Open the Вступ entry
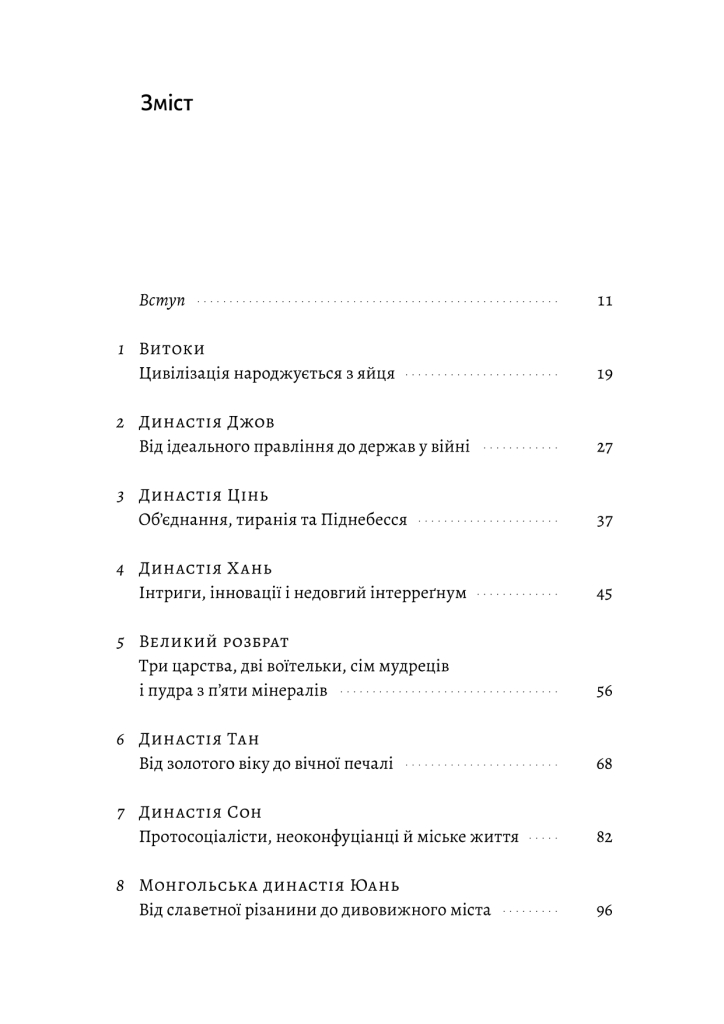The height and width of the screenshot is (1024, 724). (x=162, y=300)
